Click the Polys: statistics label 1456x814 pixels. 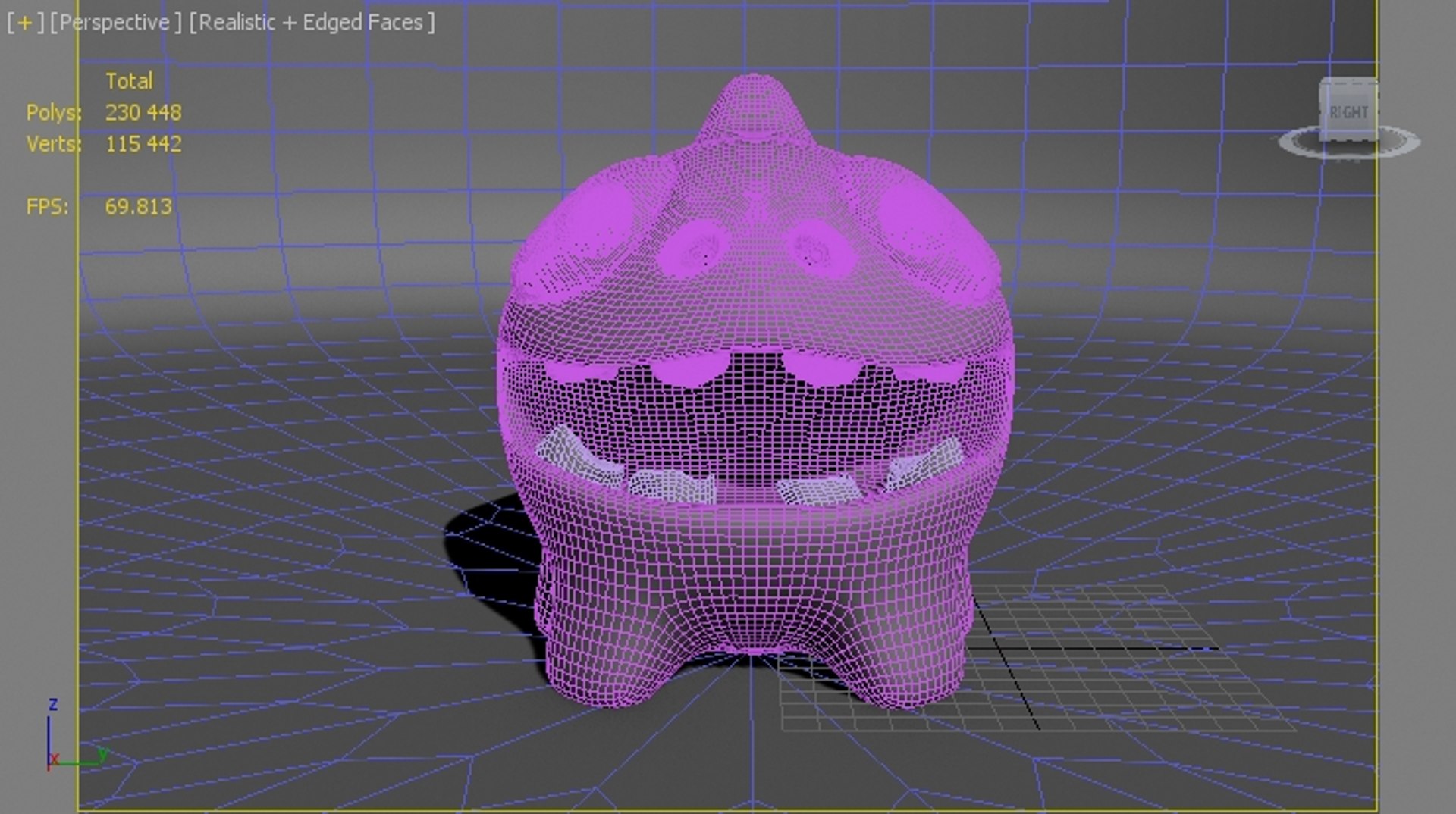54,113
